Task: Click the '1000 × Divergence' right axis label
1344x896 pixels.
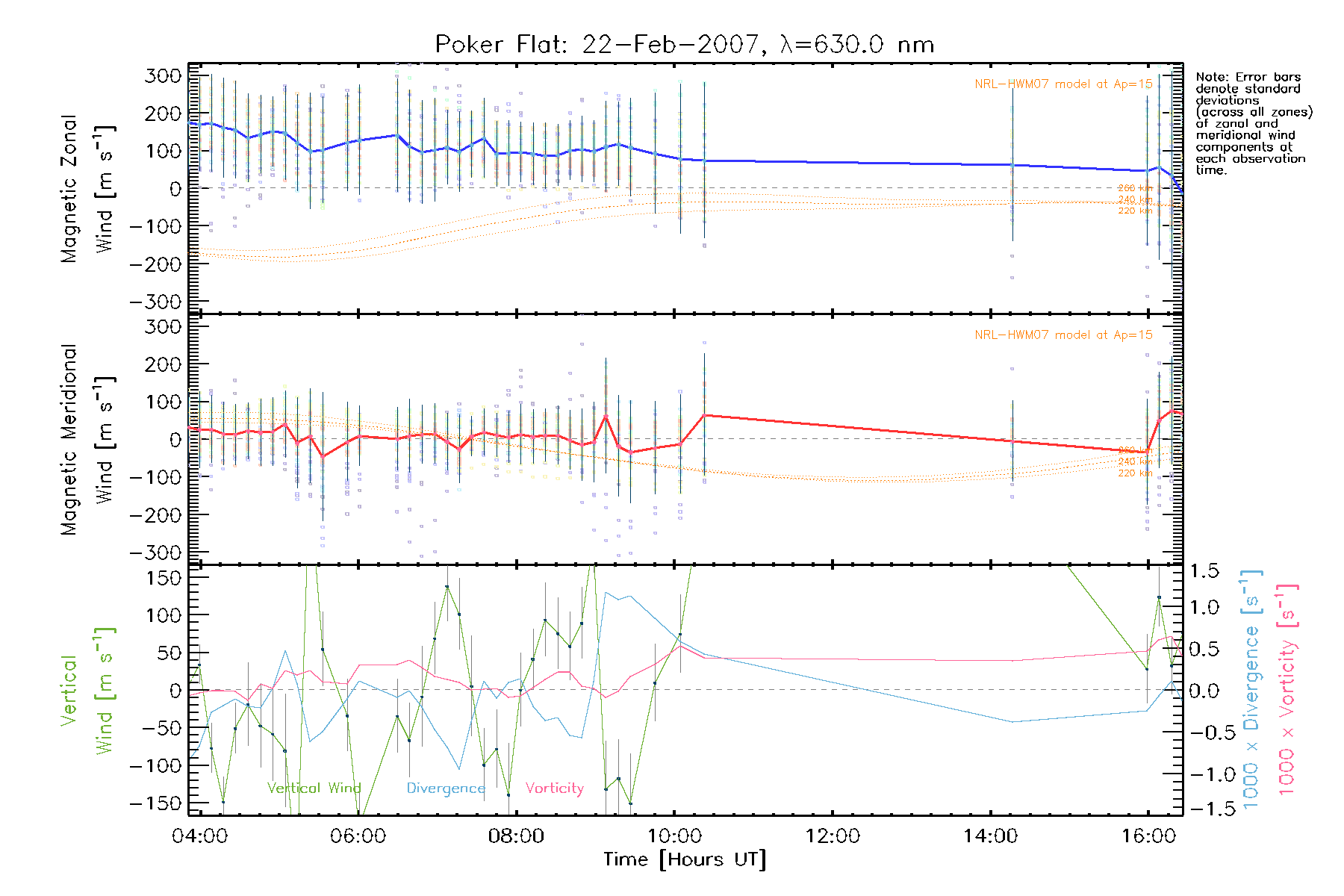Action: tap(1251, 689)
